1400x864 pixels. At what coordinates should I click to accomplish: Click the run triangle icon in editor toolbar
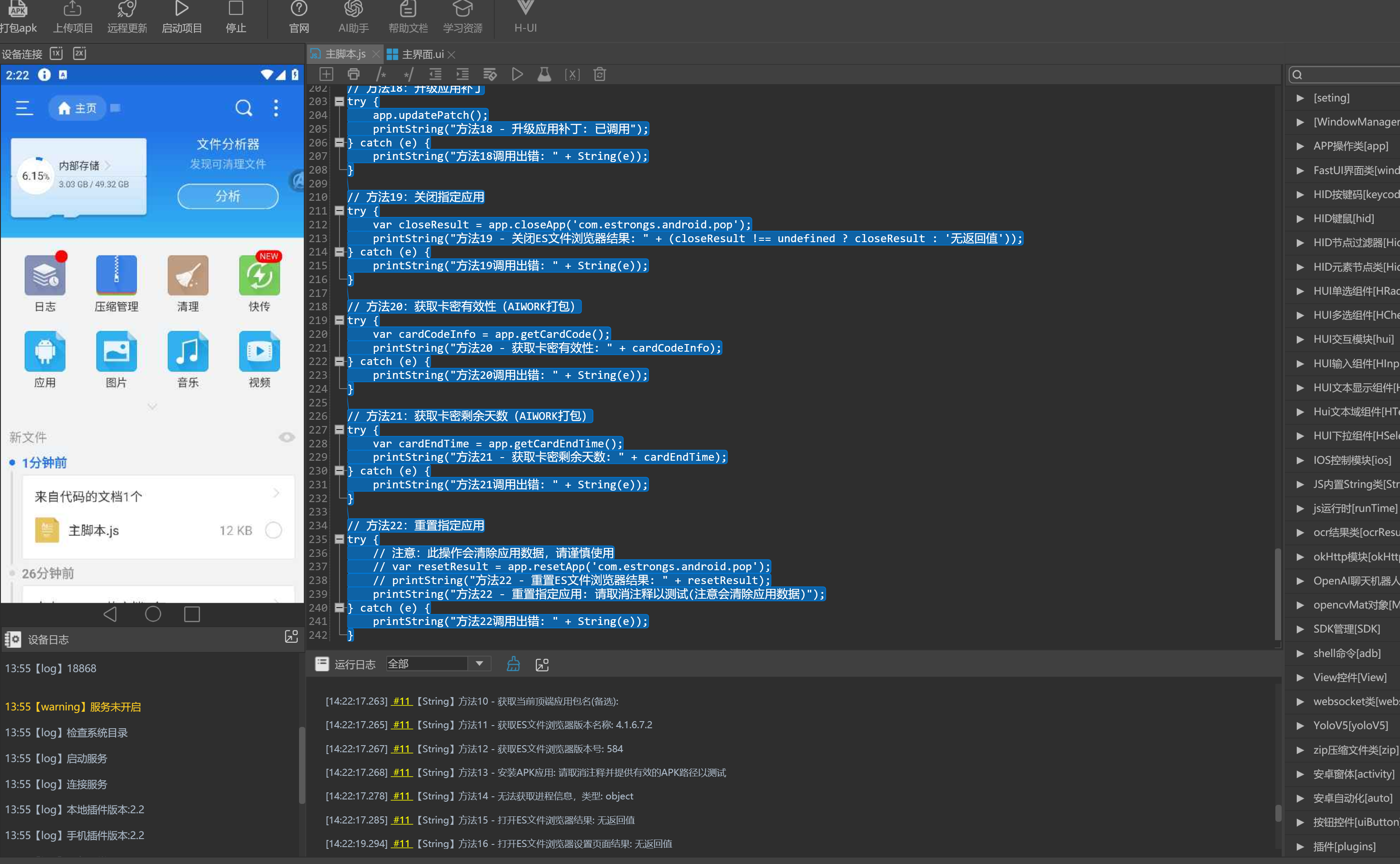coord(517,74)
